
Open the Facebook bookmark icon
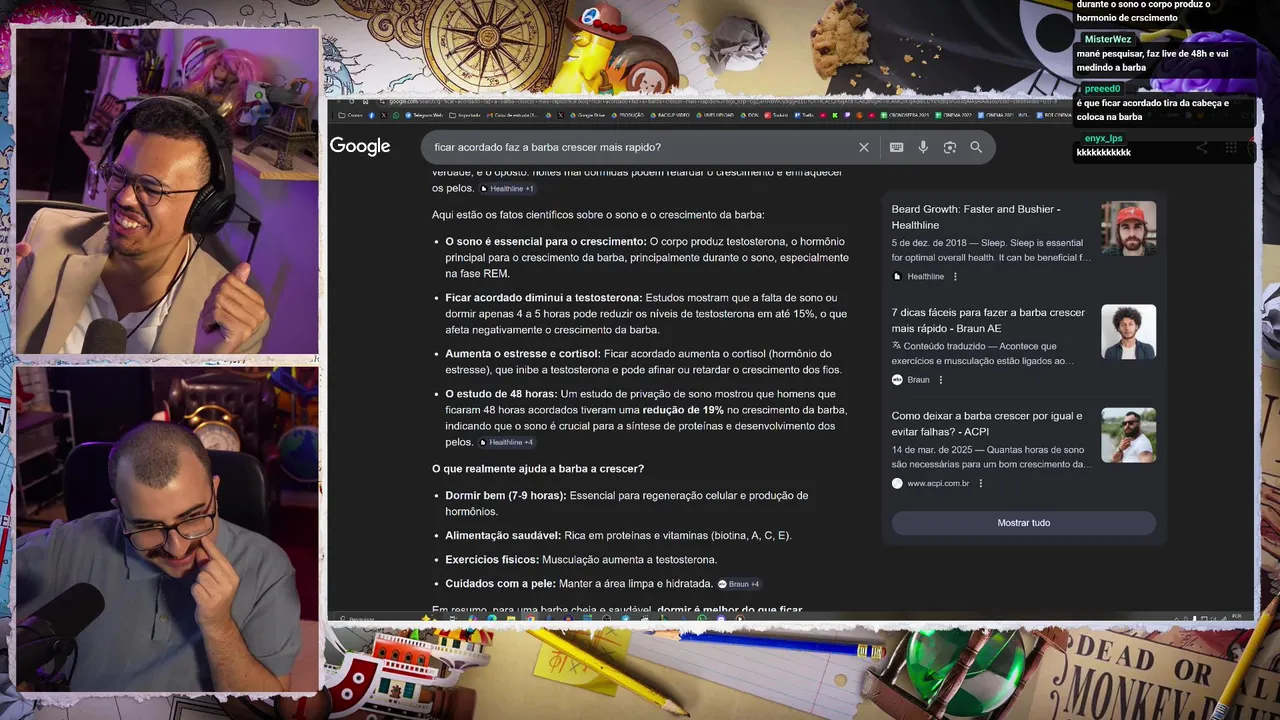tap(371, 115)
